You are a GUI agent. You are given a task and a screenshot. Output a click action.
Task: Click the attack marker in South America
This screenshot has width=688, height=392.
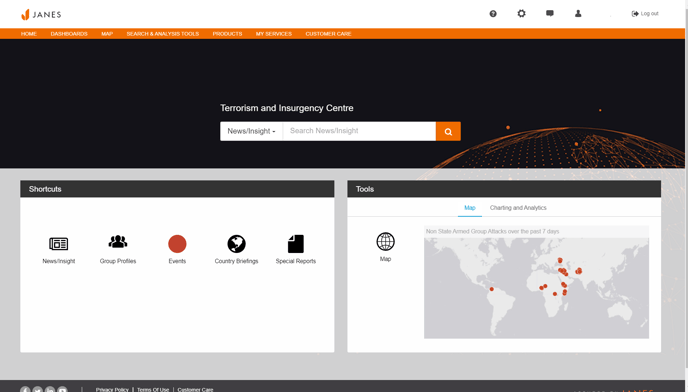click(x=491, y=289)
